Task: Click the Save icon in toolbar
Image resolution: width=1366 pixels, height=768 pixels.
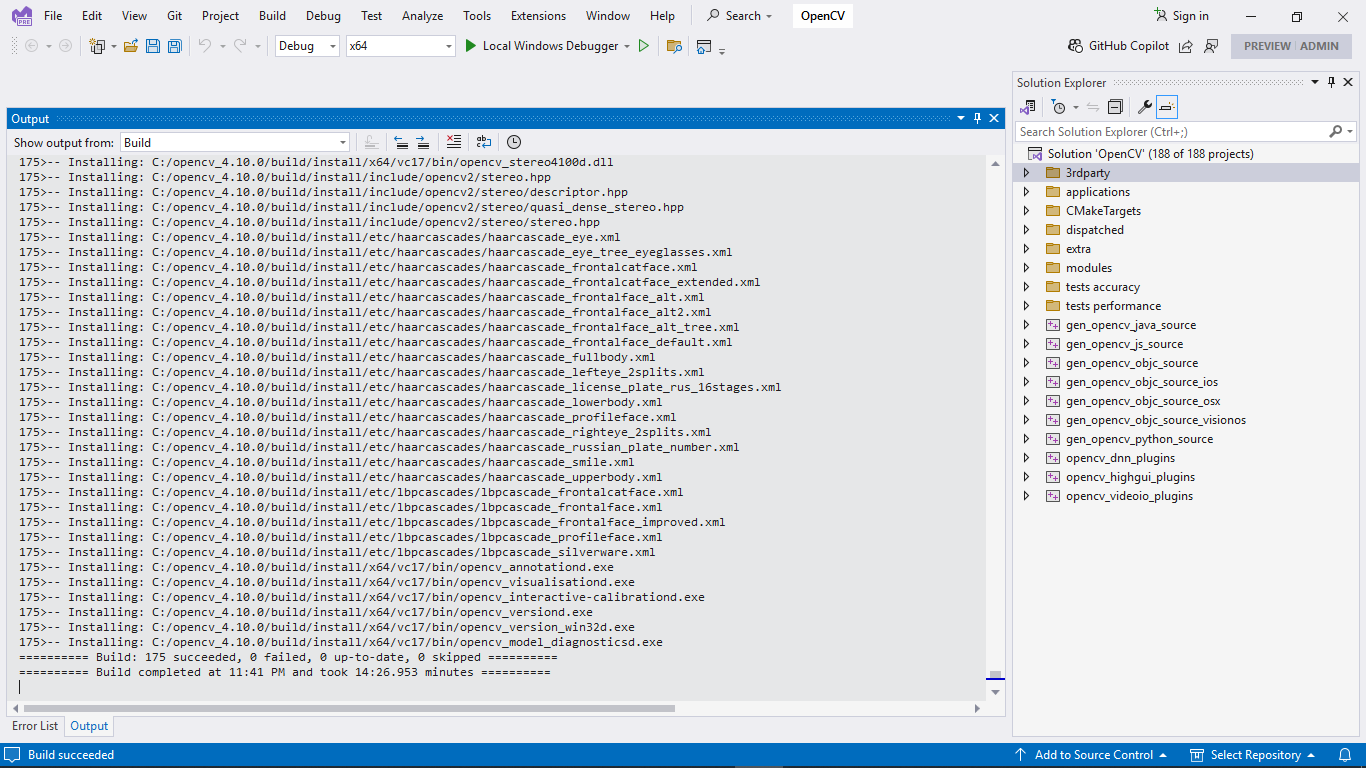Action: (153, 46)
